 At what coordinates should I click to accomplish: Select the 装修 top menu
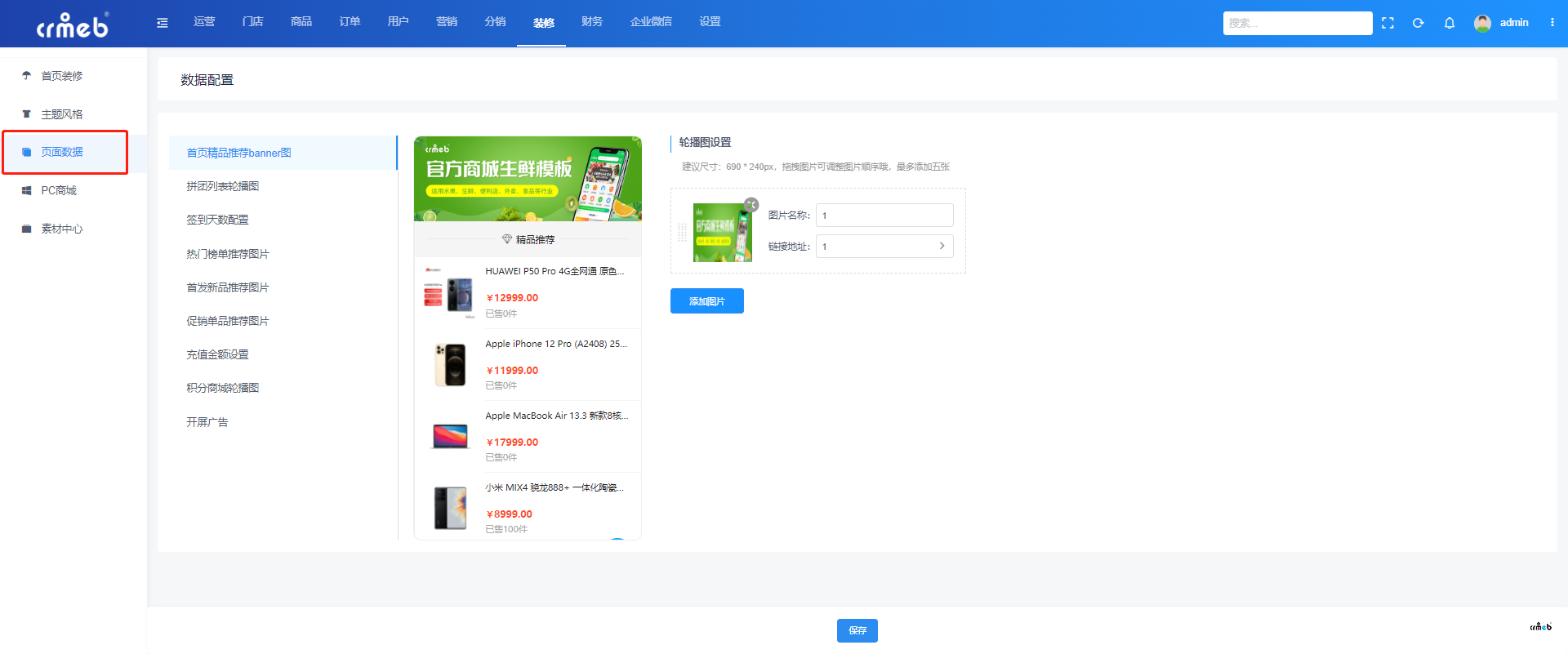544,23
